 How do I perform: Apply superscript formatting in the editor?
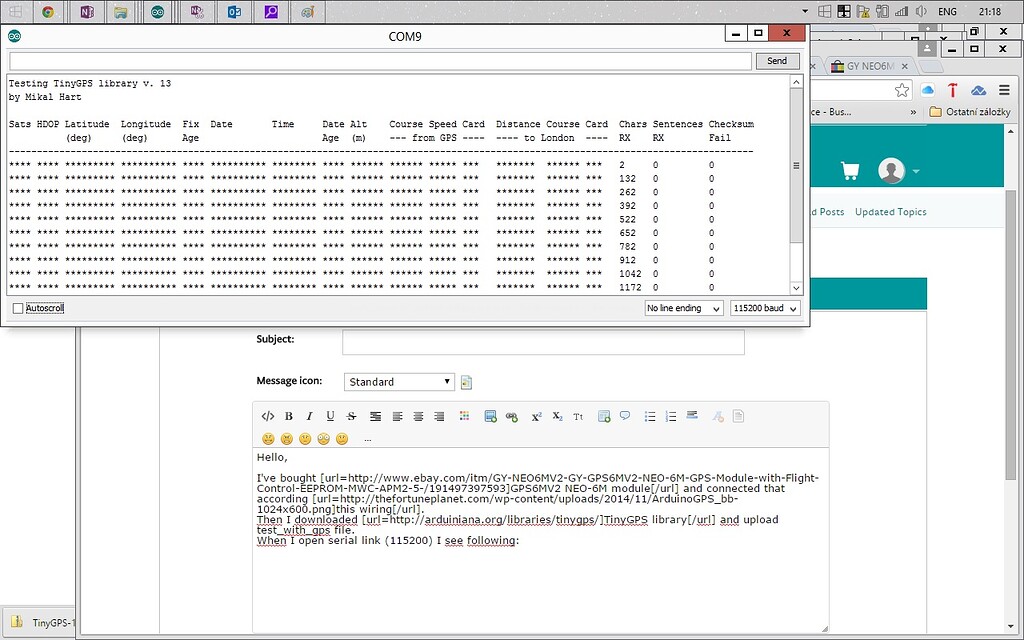[x=536, y=416]
